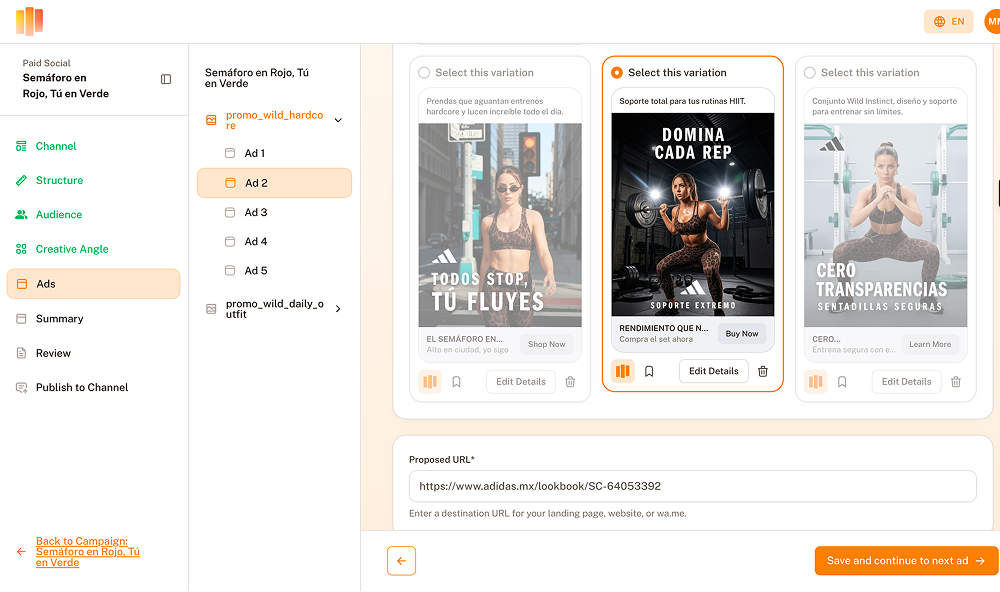Click Buy Now button in second ad
The height and width of the screenshot is (592, 1000).
click(x=742, y=334)
